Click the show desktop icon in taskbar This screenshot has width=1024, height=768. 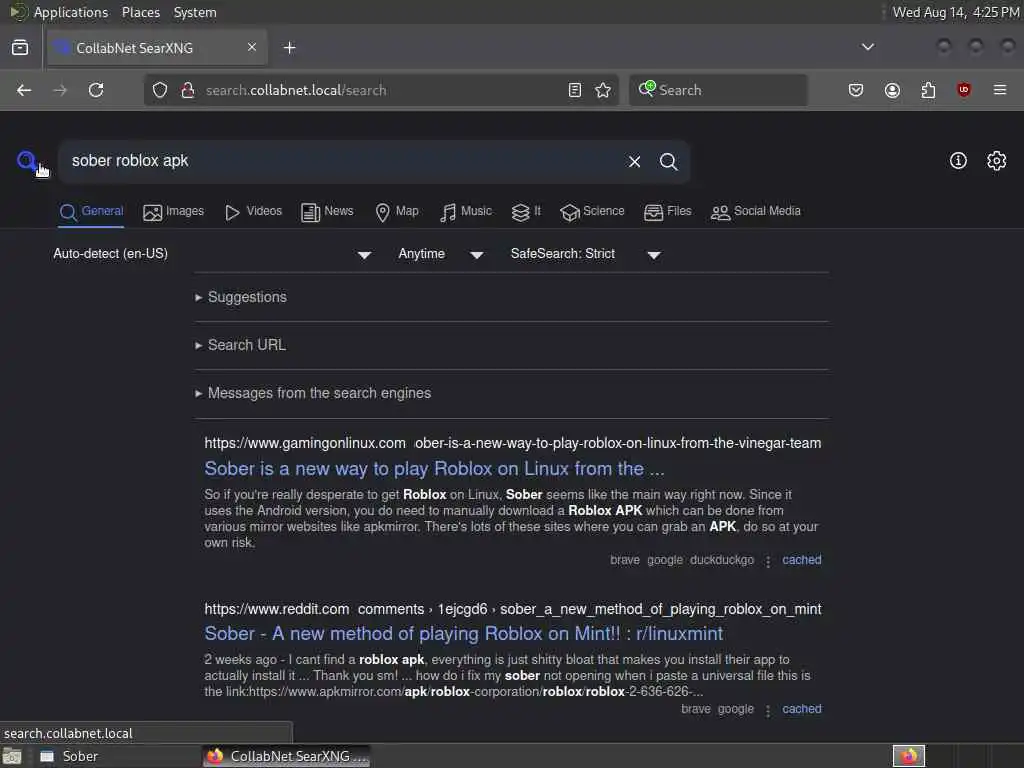12,757
